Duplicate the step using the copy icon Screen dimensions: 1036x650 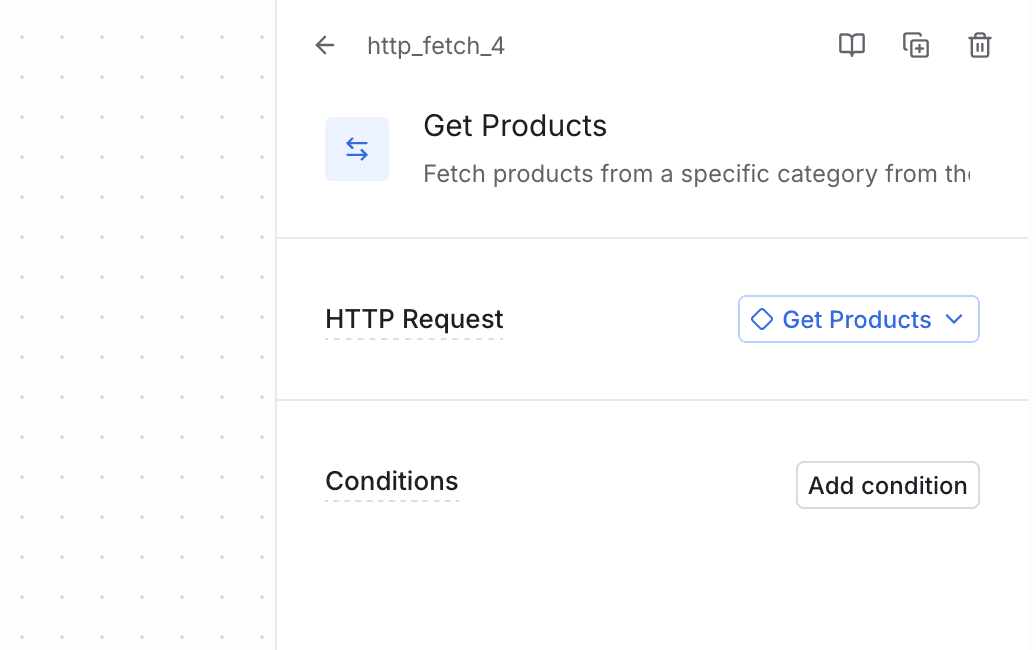916,45
